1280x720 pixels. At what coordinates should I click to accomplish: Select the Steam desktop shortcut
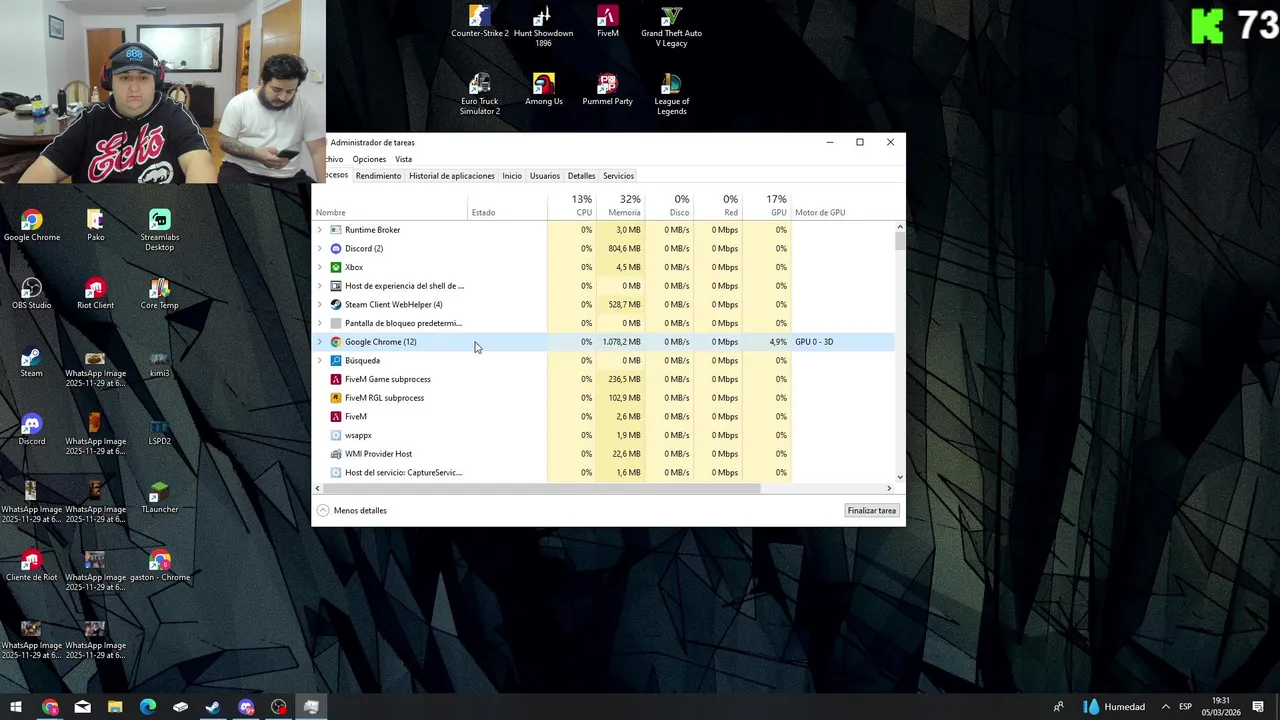(x=32, y=362)
